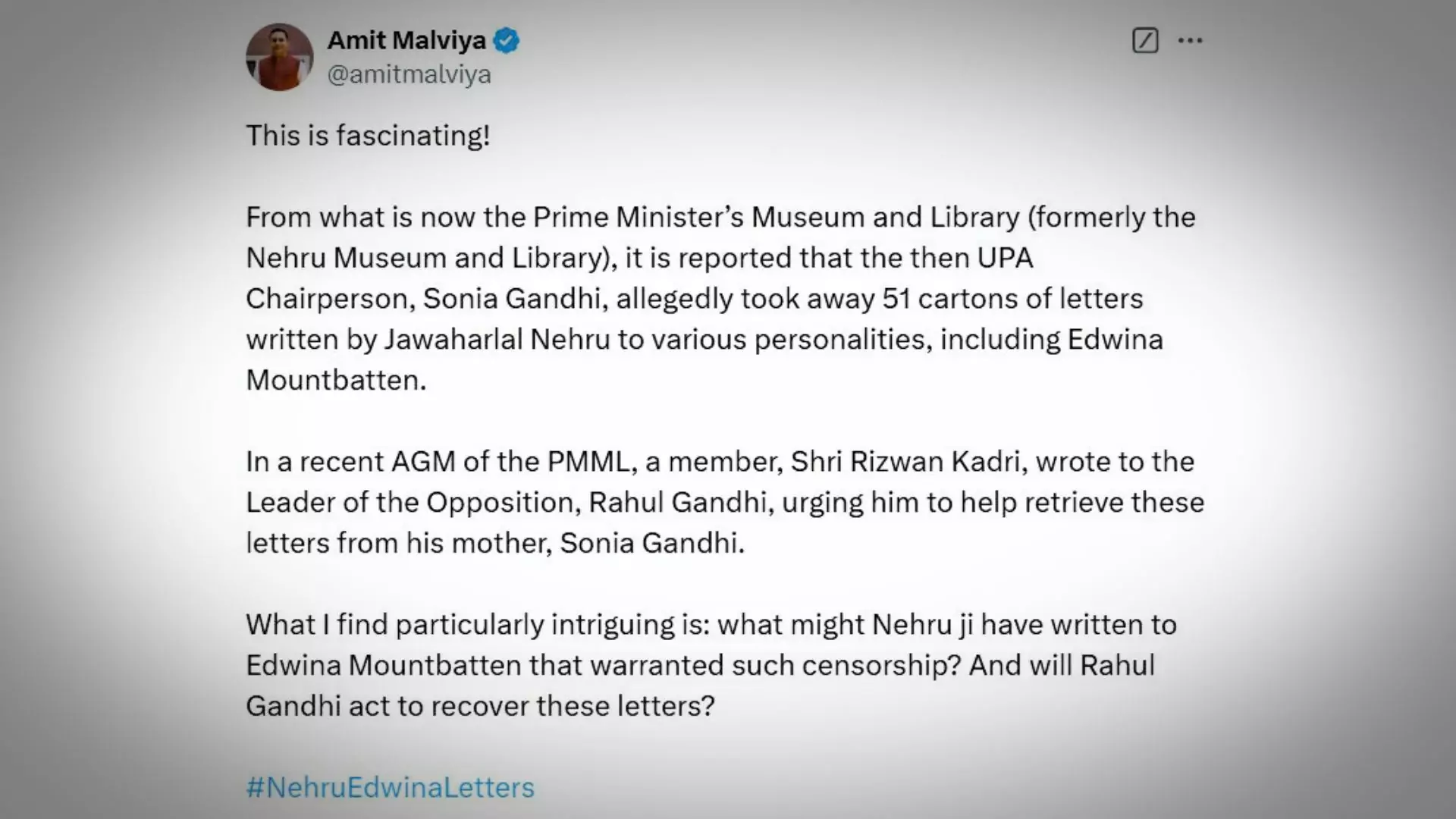Click 'Prime Minister's Museum and Library' text
This screenshot has width=1456, height=819.
(x=776, y=218)
